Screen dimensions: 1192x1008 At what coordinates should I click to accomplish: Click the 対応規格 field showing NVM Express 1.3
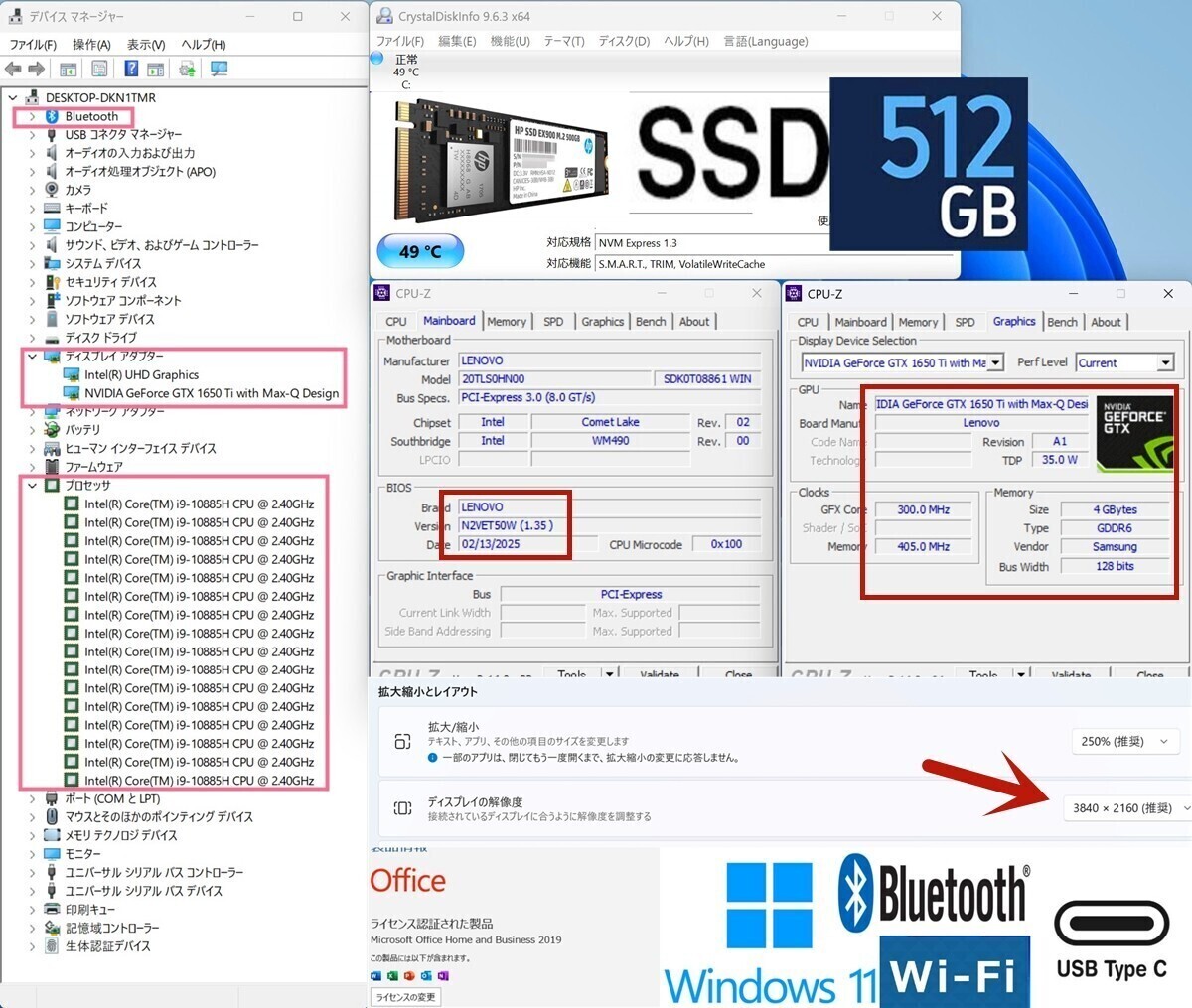click(774, 243)
